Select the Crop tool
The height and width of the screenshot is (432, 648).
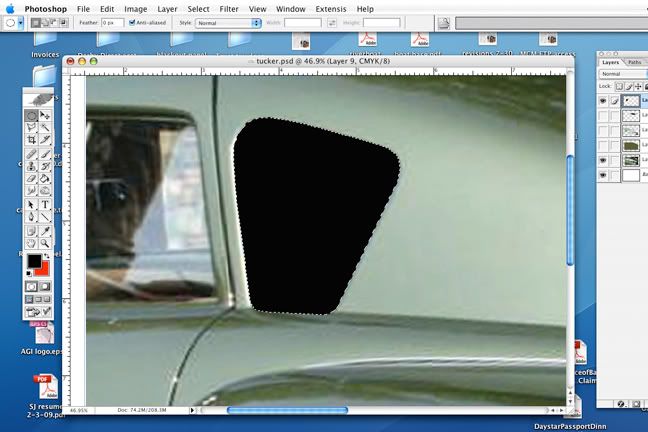[x=31, y=140]
